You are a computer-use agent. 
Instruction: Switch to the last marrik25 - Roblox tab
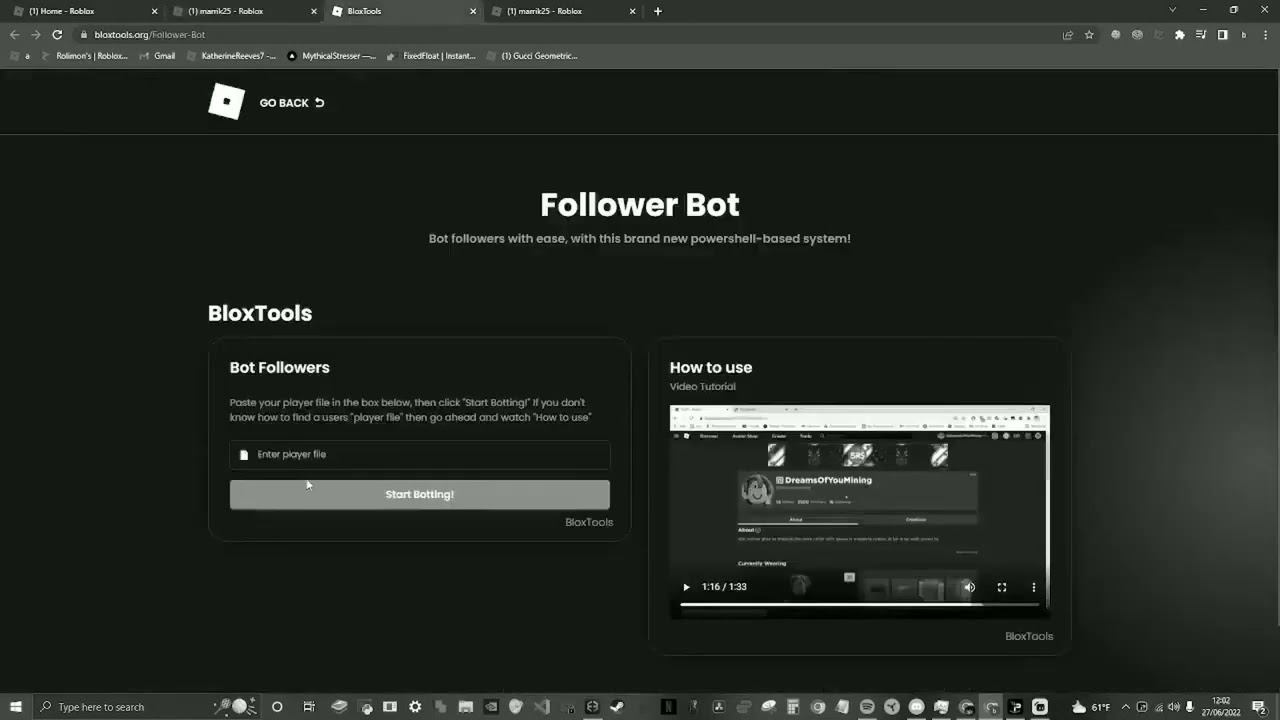pos(562,11)
